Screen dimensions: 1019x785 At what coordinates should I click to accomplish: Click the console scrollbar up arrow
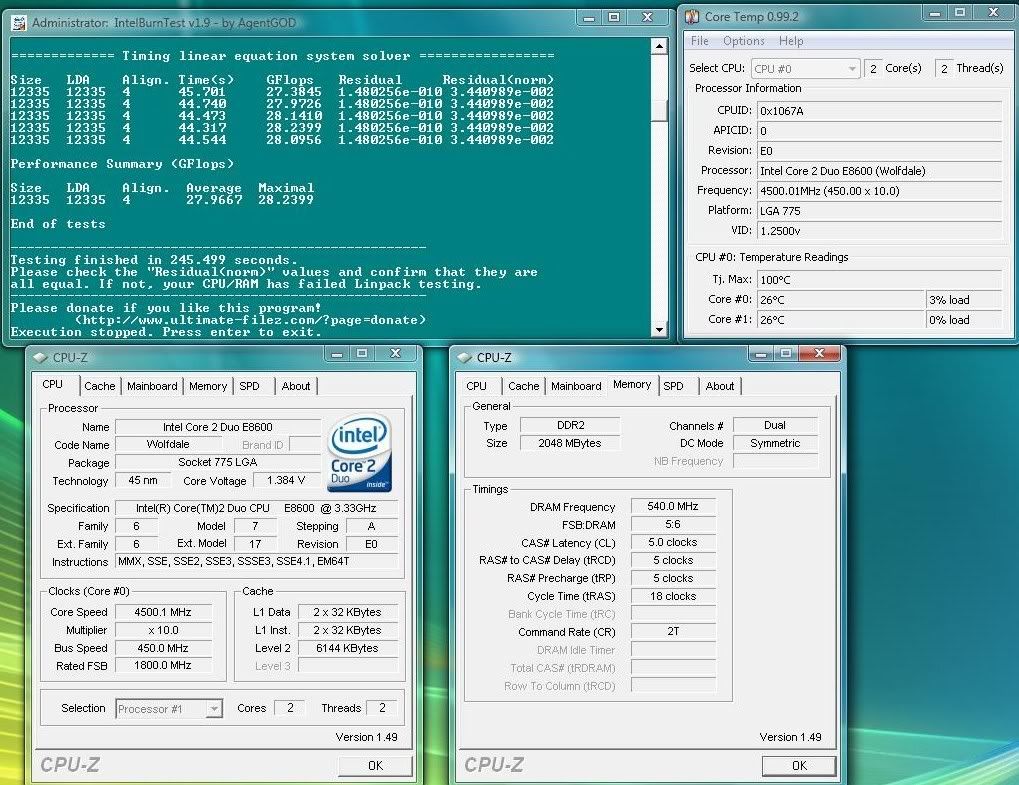(x=659, y=46)
